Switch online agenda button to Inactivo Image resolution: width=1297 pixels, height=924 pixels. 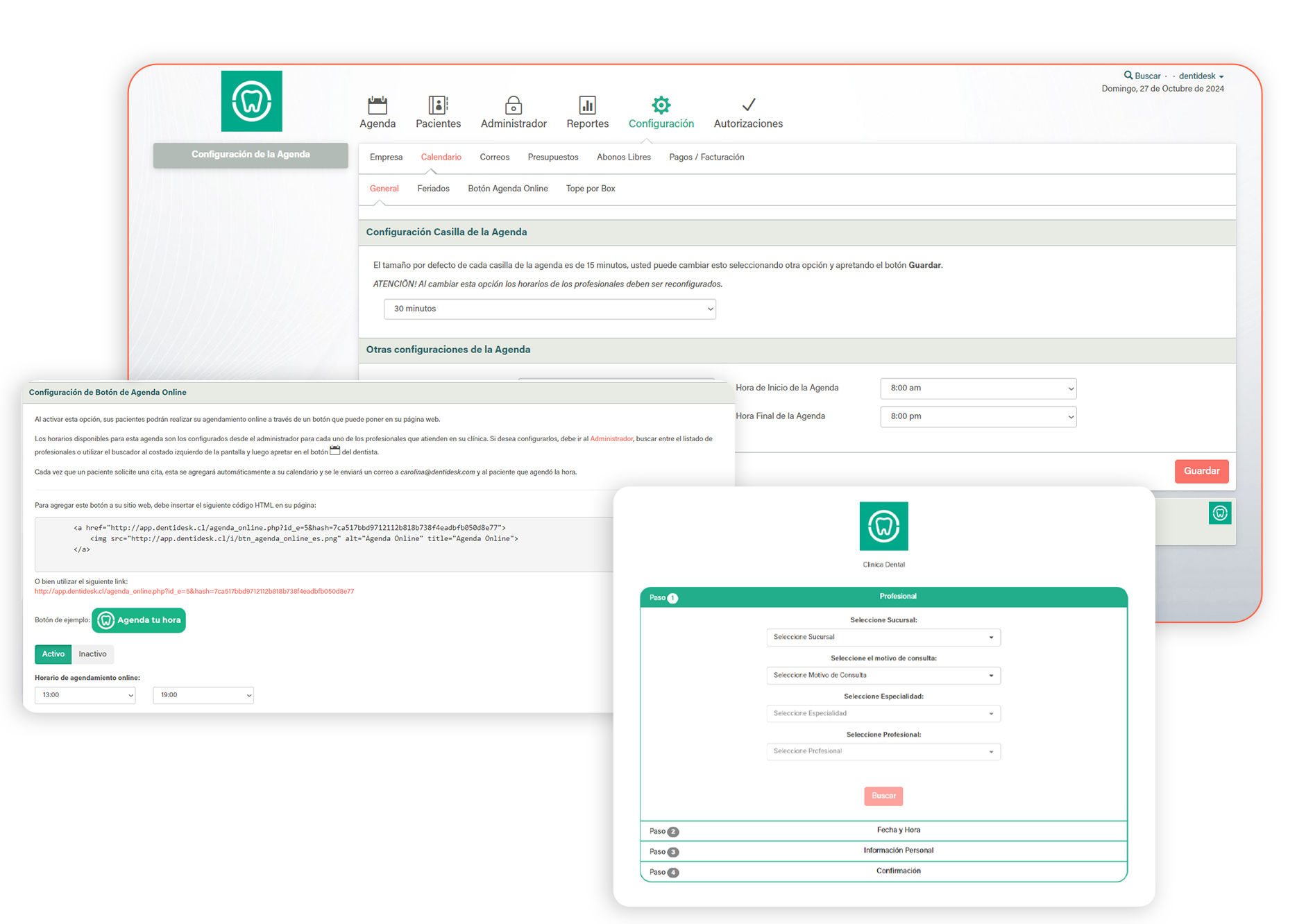point(92,654)
